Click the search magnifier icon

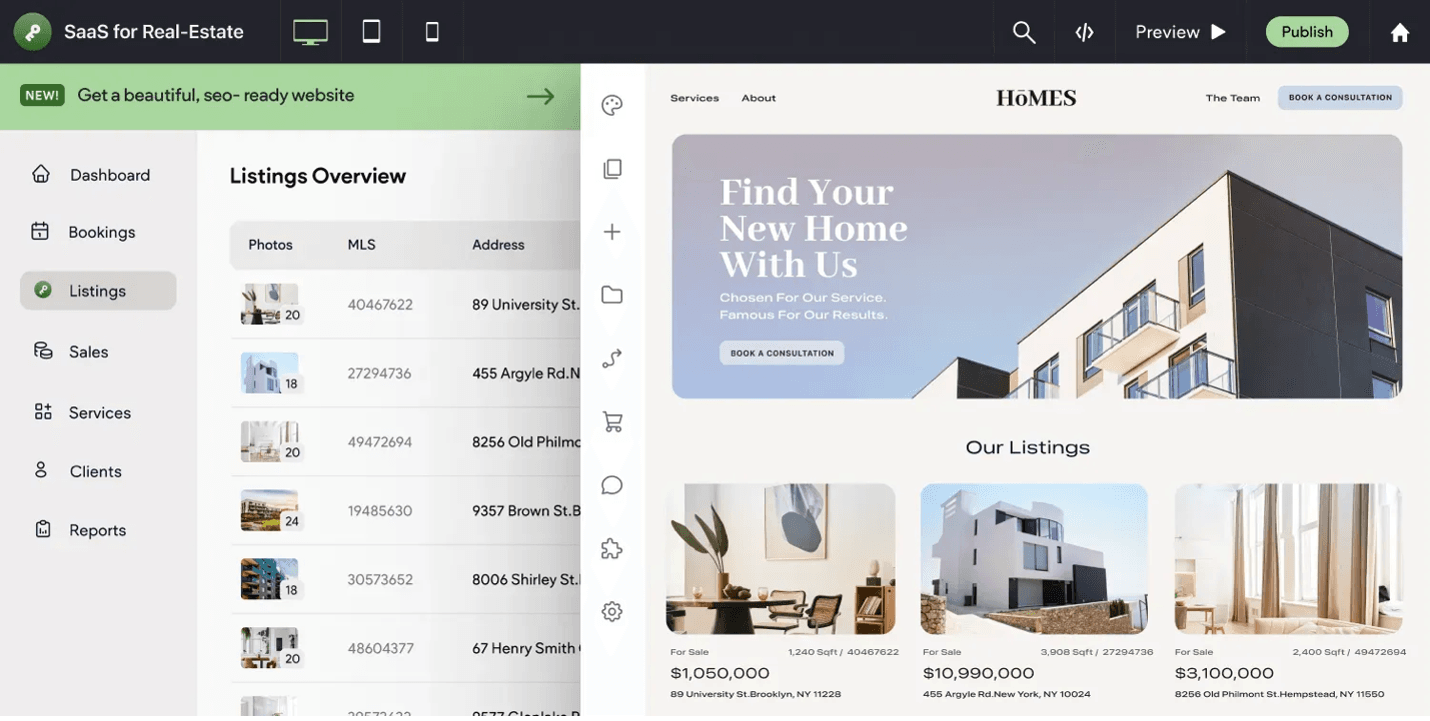coord(1022,31)
